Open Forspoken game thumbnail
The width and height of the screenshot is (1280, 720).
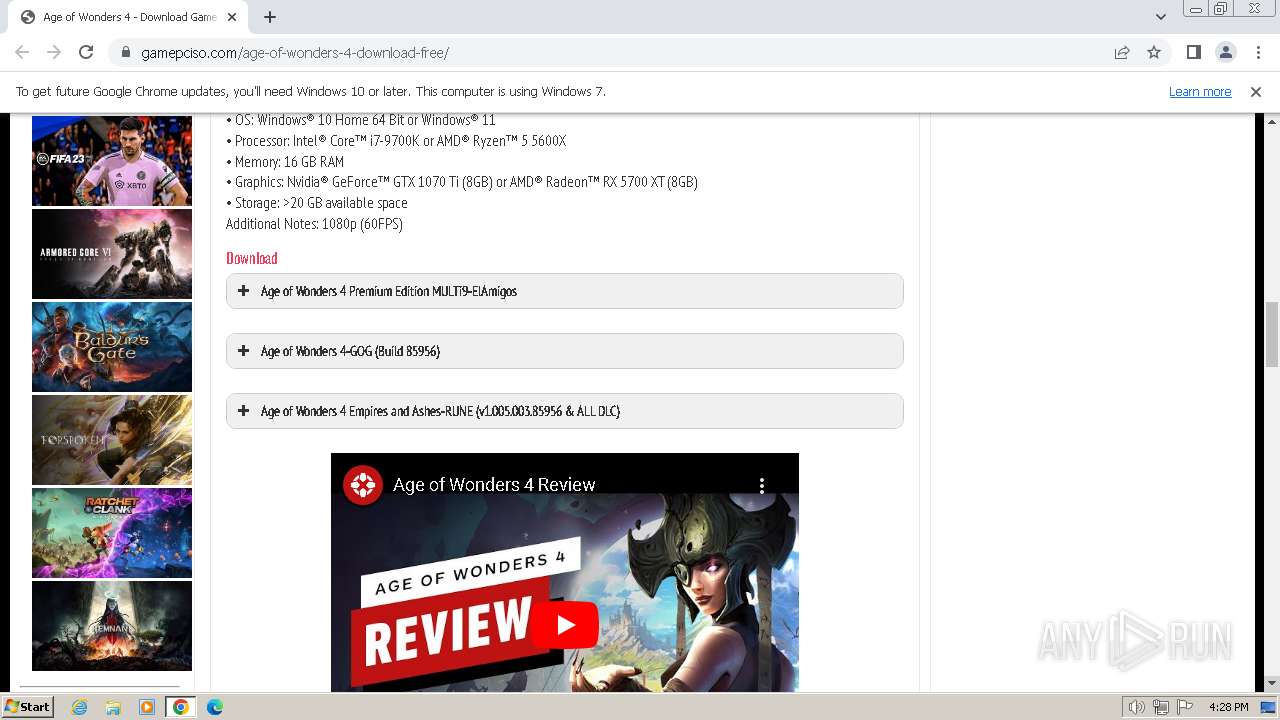112,440
